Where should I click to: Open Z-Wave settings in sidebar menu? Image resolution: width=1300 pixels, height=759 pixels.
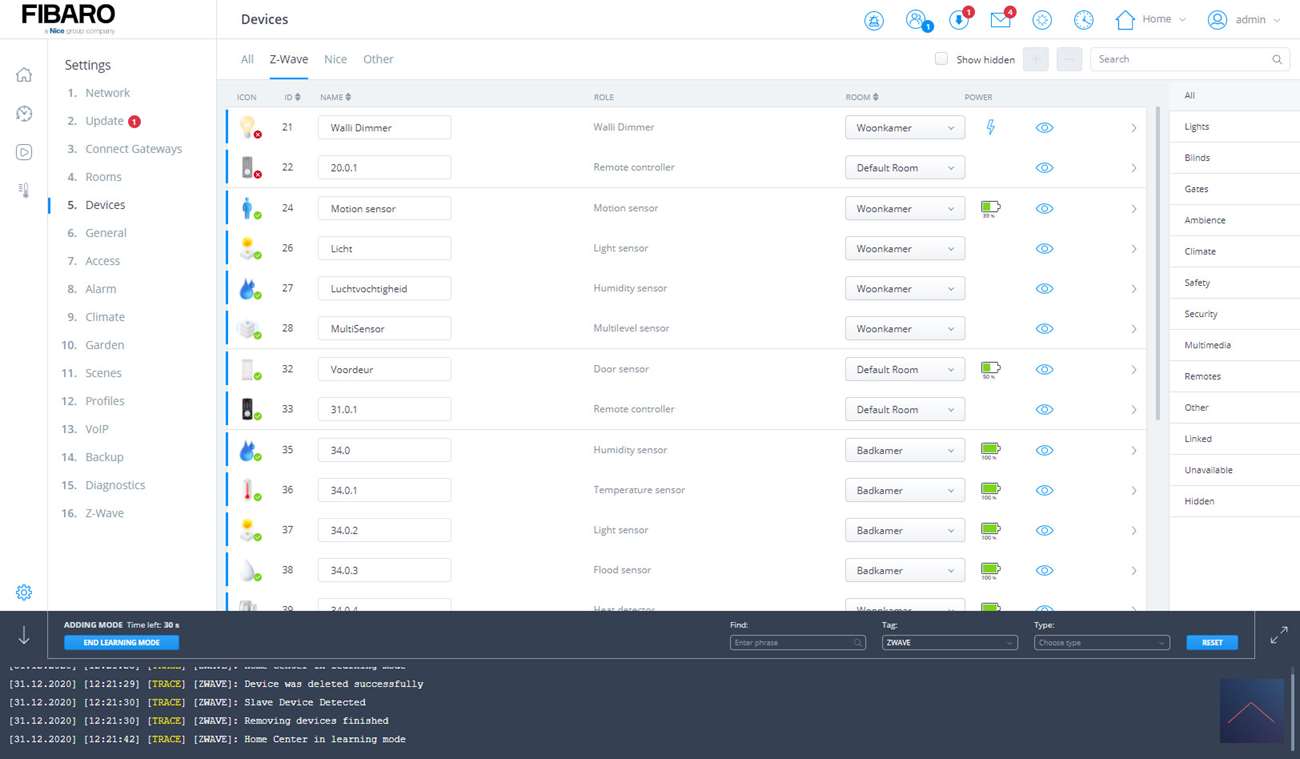(x=104, y=513)
